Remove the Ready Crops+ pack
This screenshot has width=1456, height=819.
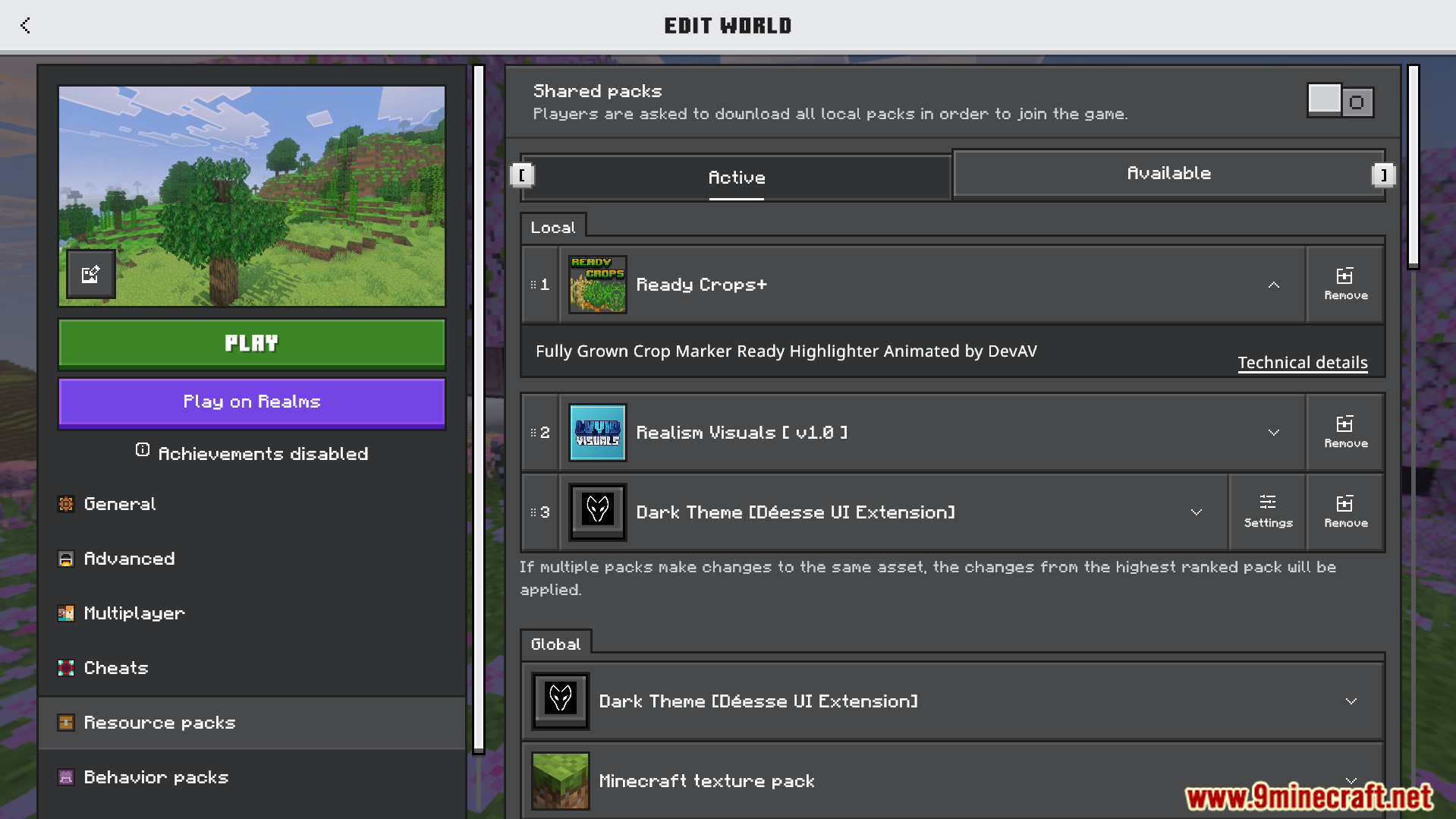tap(1346, 285)
